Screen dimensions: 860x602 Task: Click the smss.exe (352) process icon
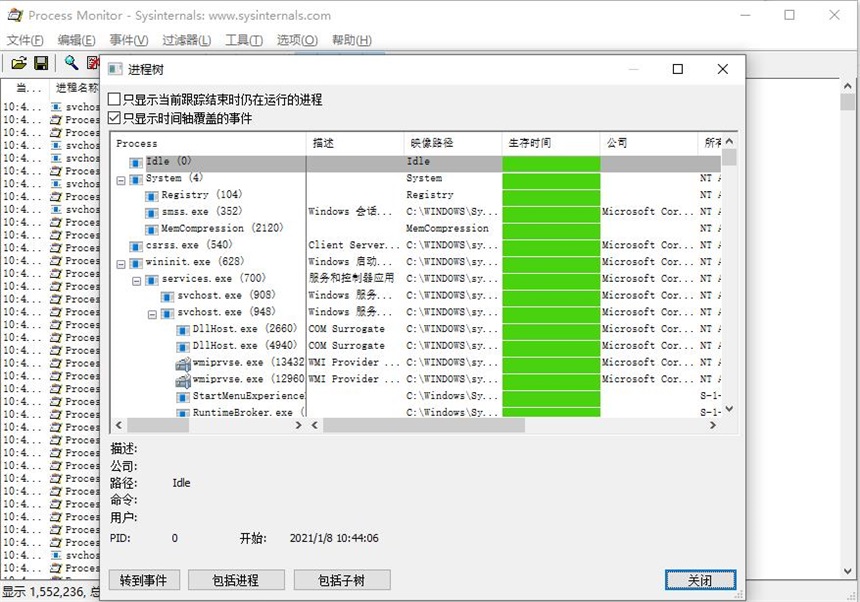click(x=151, y=213)
